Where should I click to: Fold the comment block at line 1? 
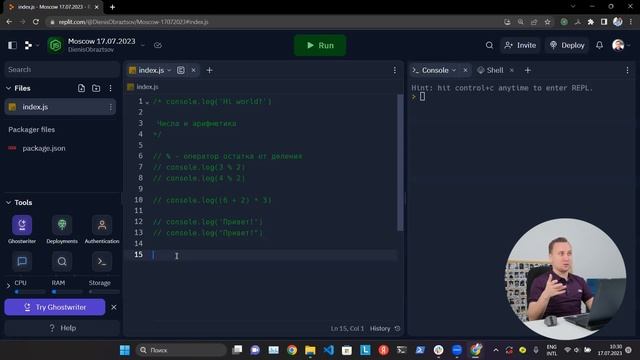[x=147, y=102]
